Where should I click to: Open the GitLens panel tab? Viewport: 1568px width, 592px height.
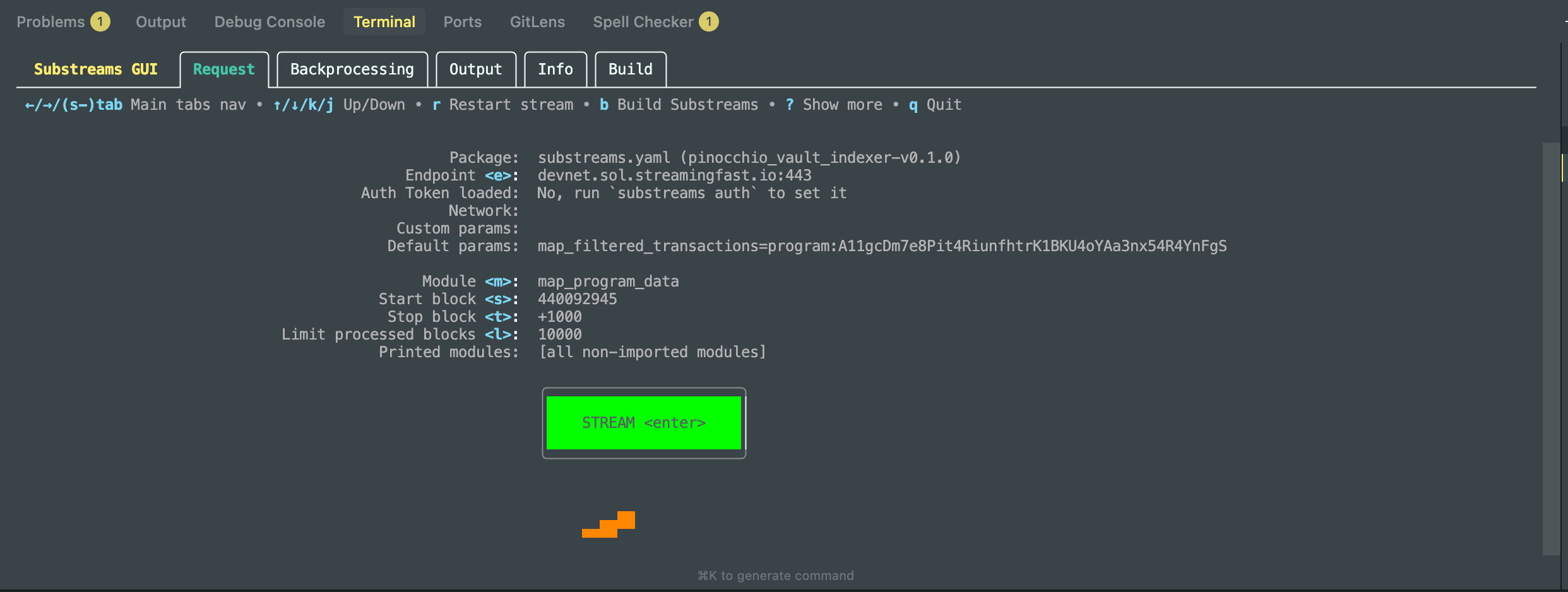coord(537,21)
